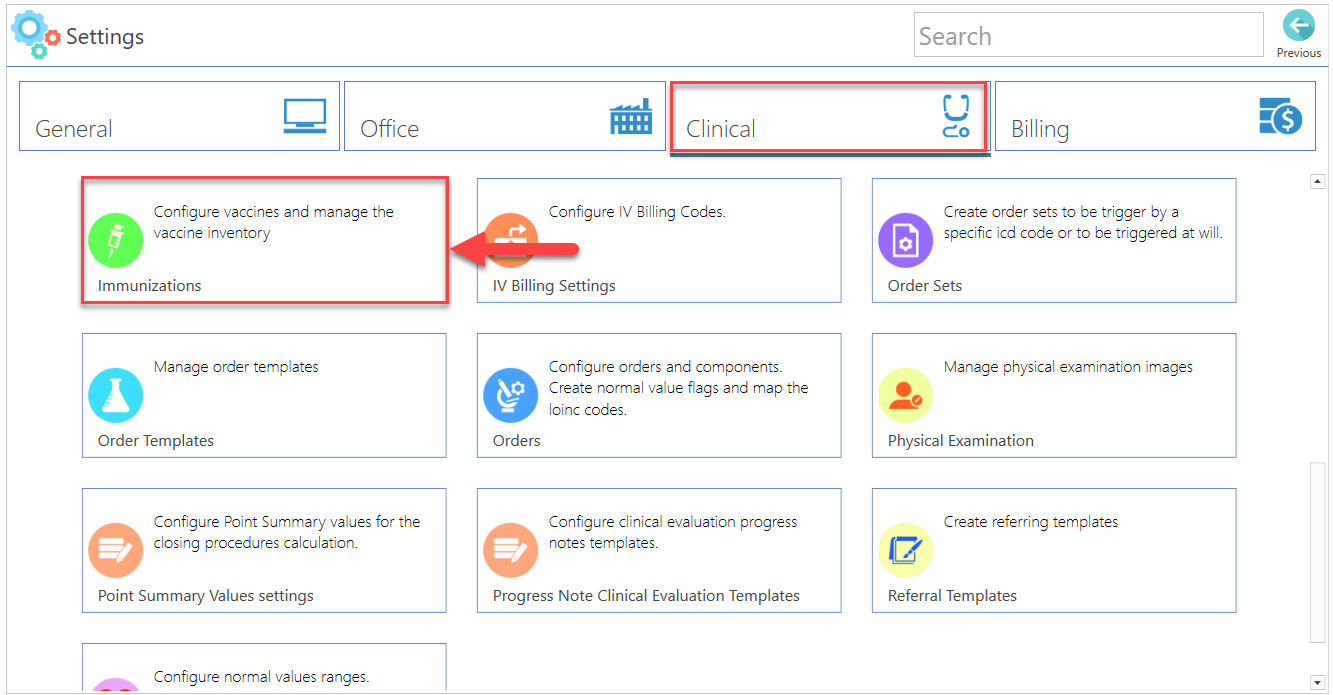Click the scrollbar down arrow

coord(1318,683)
